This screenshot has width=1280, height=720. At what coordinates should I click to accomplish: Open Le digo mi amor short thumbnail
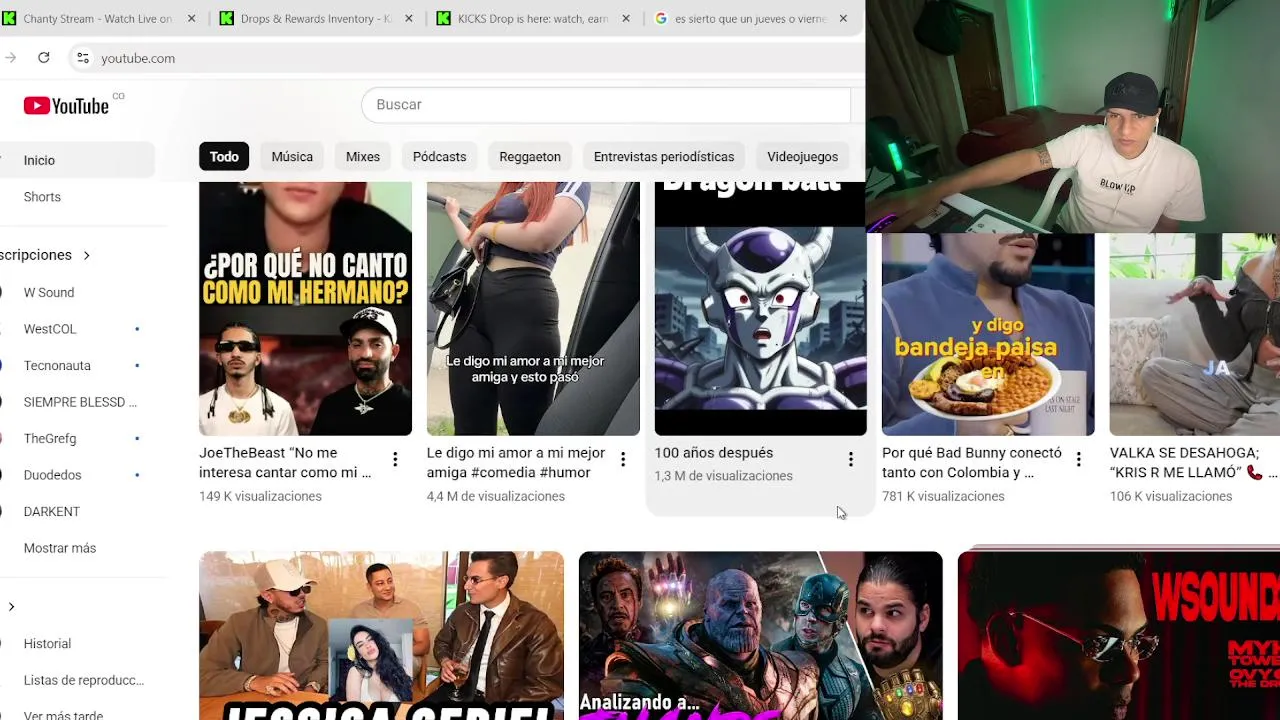533,309
